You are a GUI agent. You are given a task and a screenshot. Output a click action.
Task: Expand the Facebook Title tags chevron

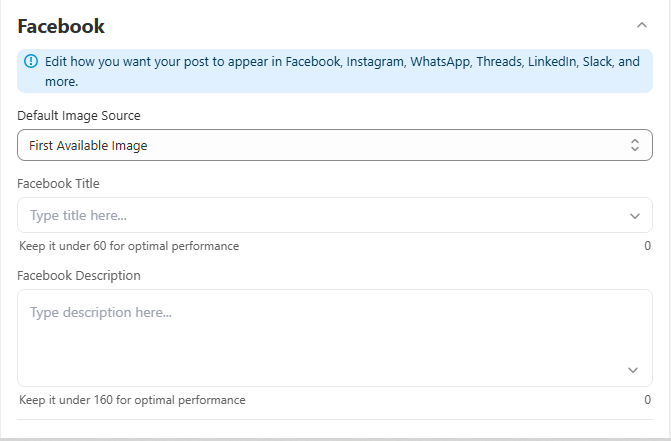click(635, 216)
